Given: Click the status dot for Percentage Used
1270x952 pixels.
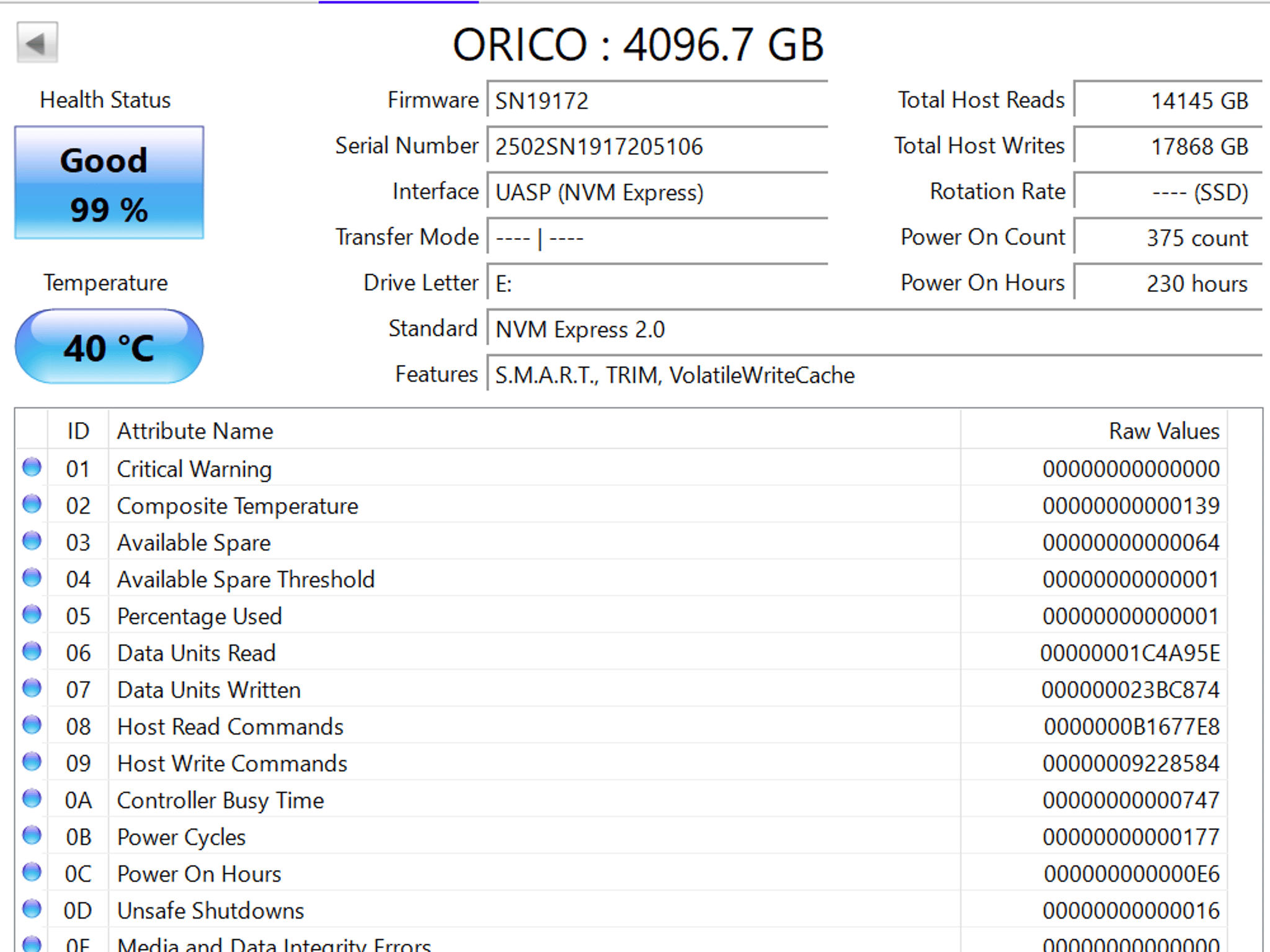Looking at the screenshot, I should 32,615.
